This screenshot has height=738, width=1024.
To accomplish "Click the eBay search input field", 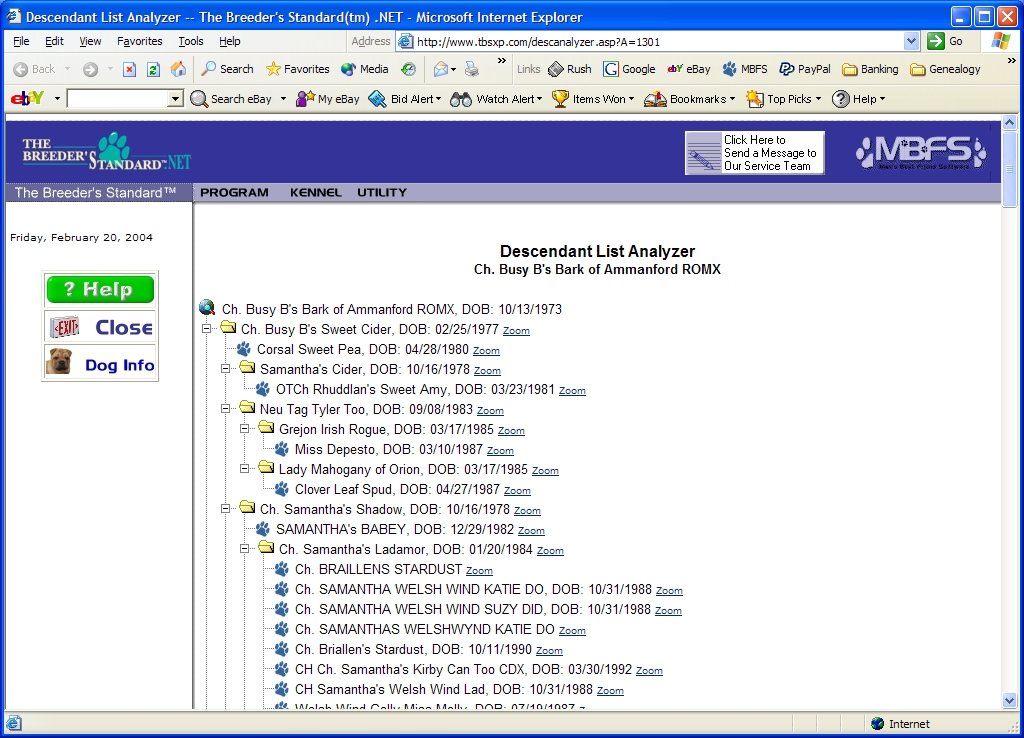I will pos(117,99).
